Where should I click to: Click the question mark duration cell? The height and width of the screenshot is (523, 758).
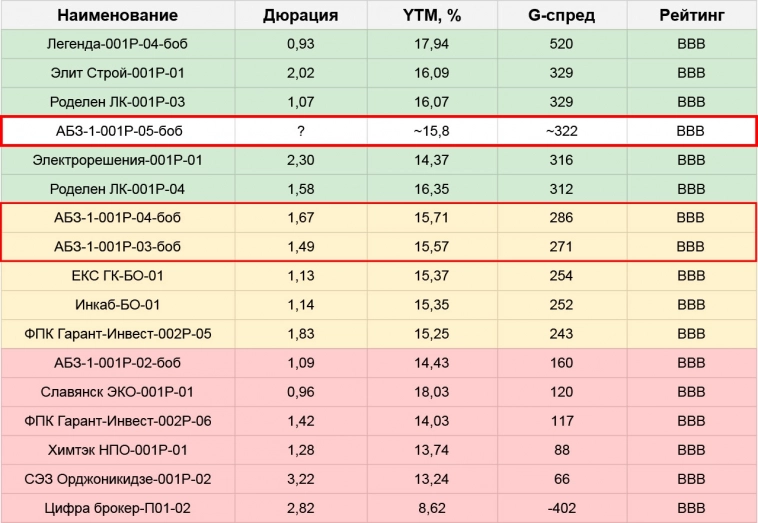click(300, 131)
